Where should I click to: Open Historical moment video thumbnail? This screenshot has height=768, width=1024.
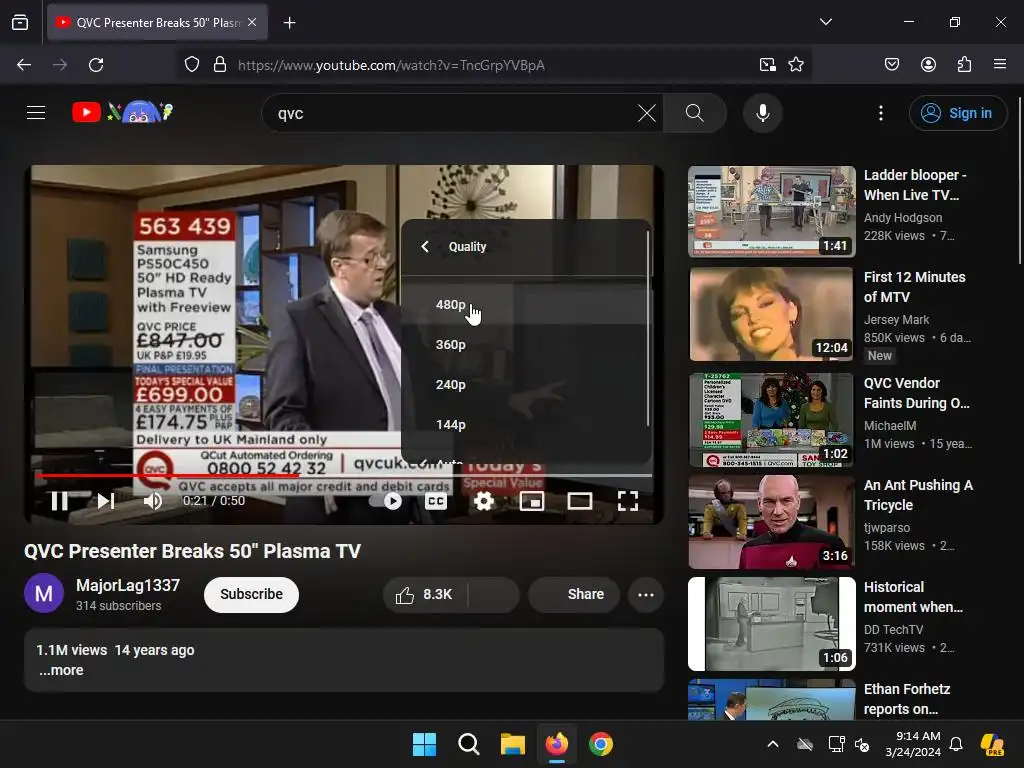[x=771, y=624]
